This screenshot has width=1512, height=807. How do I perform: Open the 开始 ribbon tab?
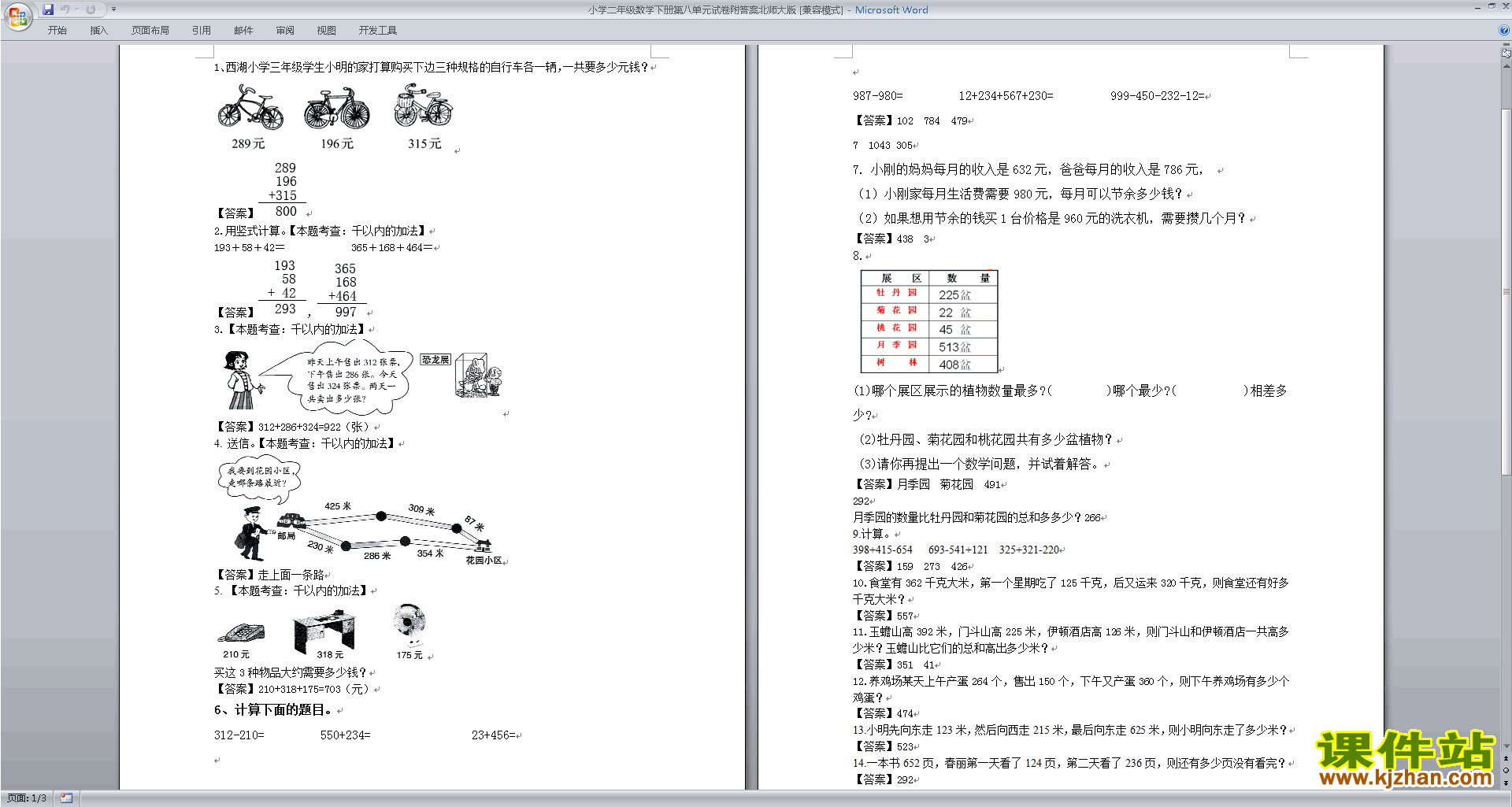tap(57, 31)
